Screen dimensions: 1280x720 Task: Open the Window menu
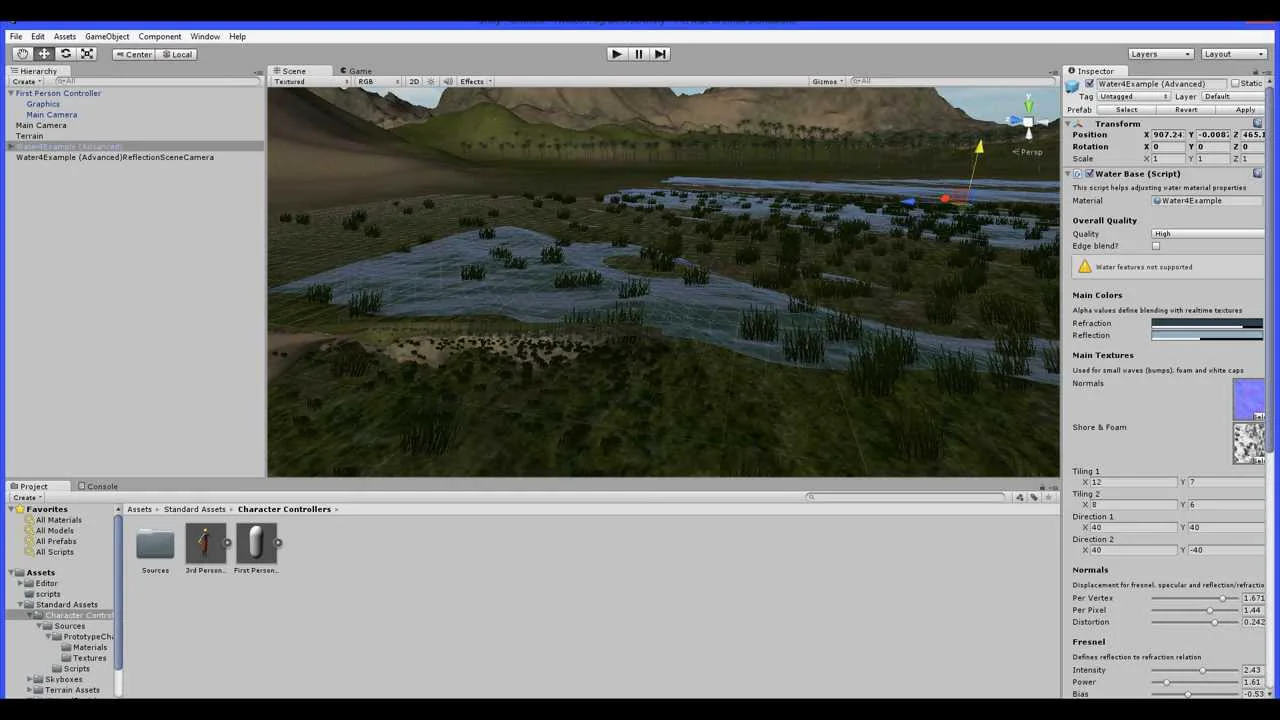click(x=205, y=36)
